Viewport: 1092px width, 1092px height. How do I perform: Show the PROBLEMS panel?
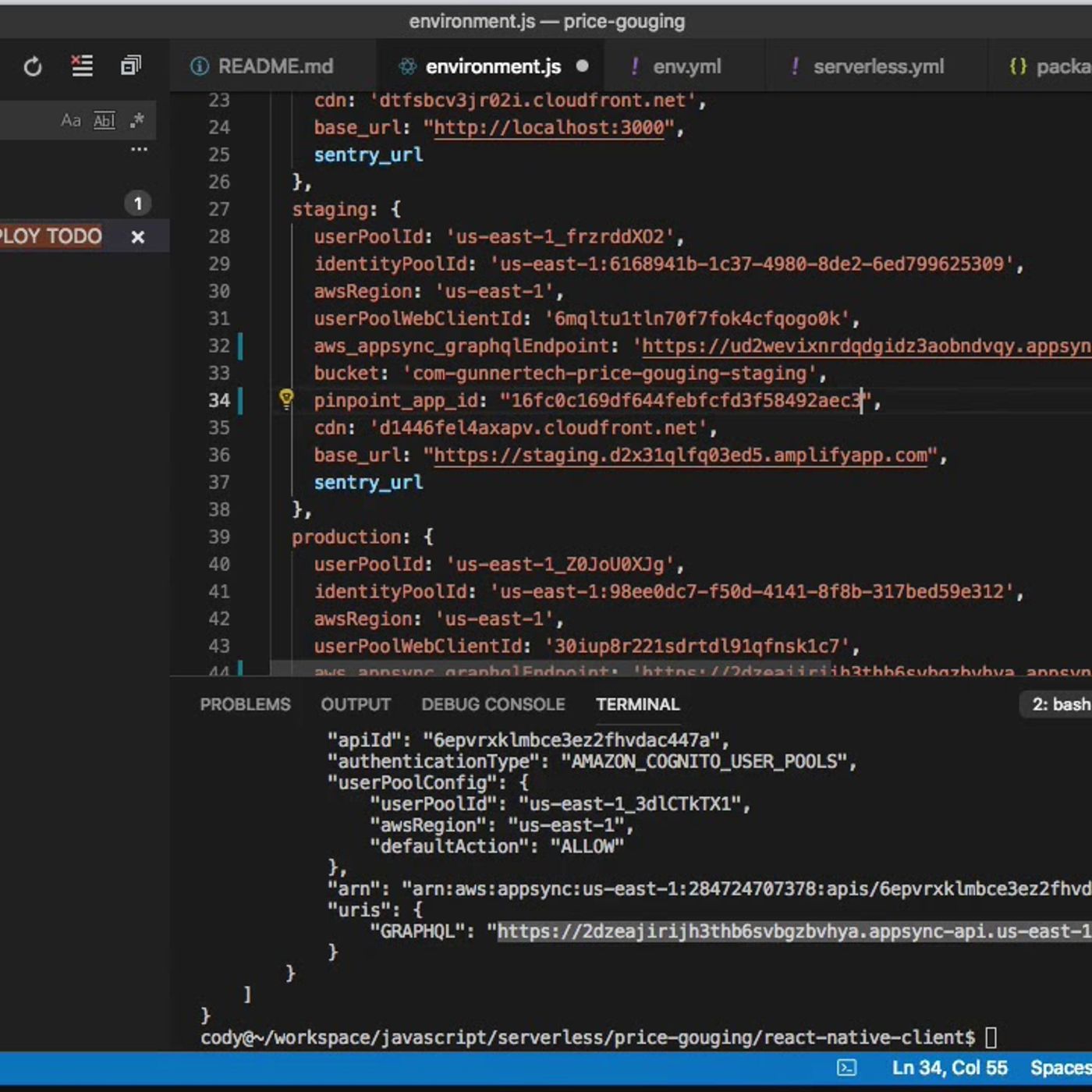pos(245,704)
